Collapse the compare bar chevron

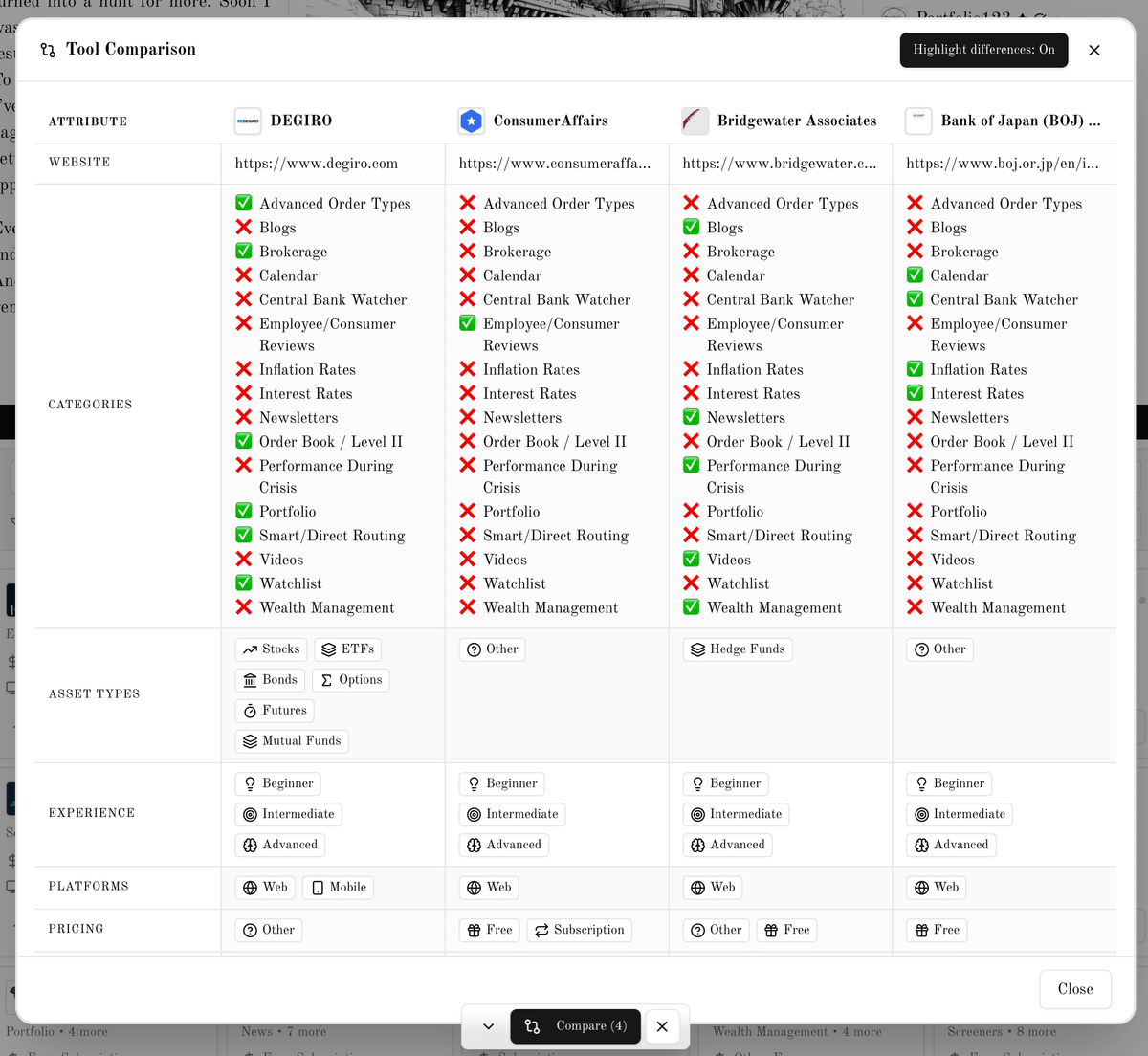[x=488, y=1026]
